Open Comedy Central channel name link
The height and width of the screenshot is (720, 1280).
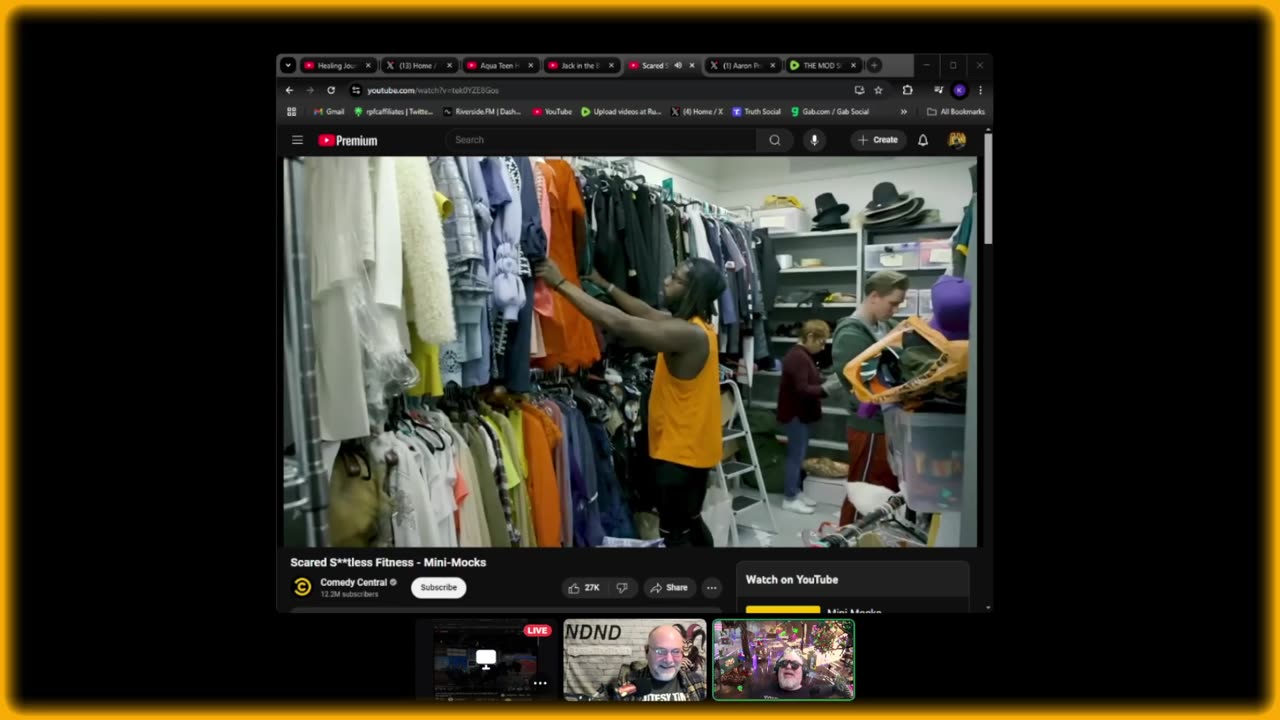click(353, 582)
